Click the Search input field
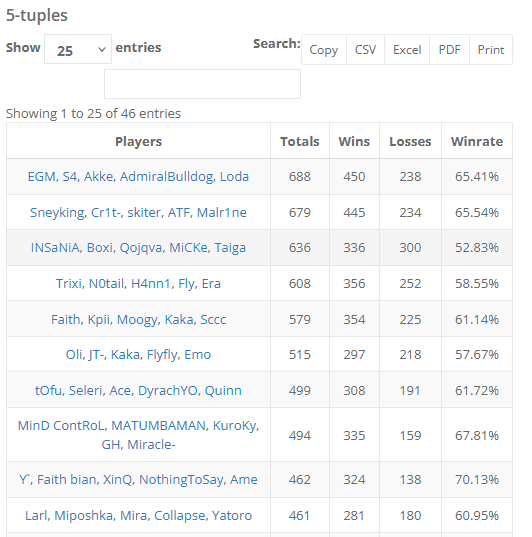 point(202,84)
